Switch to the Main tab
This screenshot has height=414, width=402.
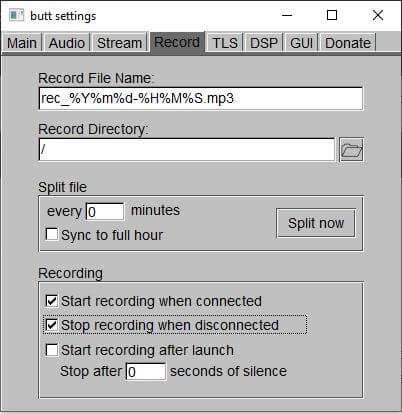22,43
